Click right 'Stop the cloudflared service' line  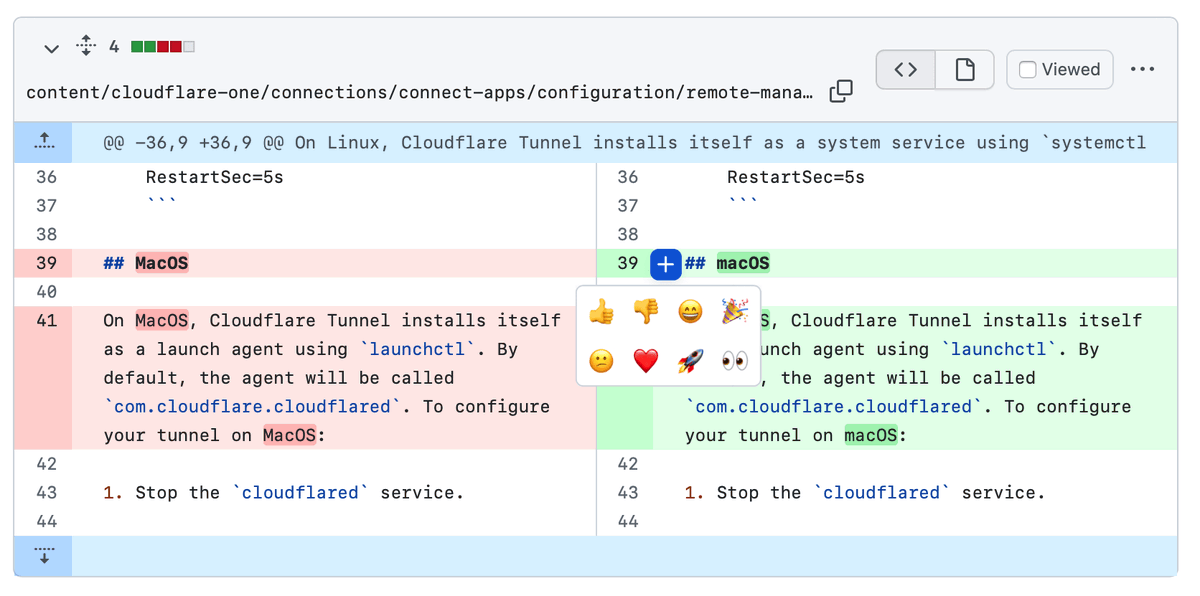click(x=865, y=493)
